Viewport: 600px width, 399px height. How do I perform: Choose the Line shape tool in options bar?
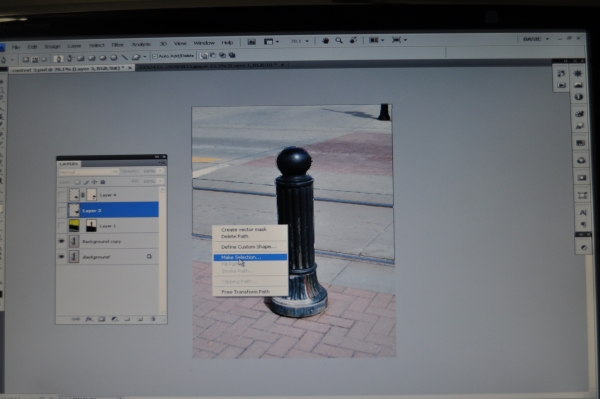(124, 58)
